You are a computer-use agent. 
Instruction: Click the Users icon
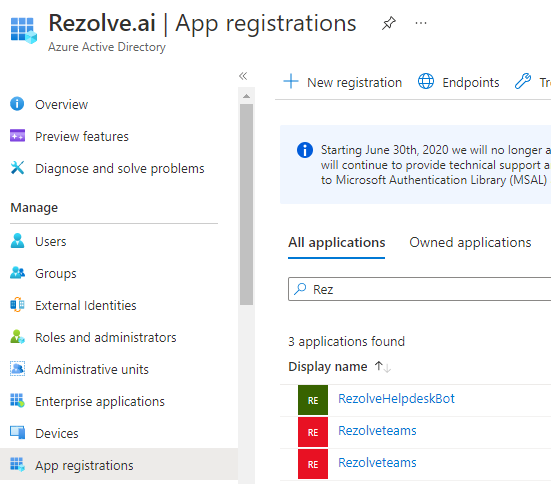(x=17, y=241)
